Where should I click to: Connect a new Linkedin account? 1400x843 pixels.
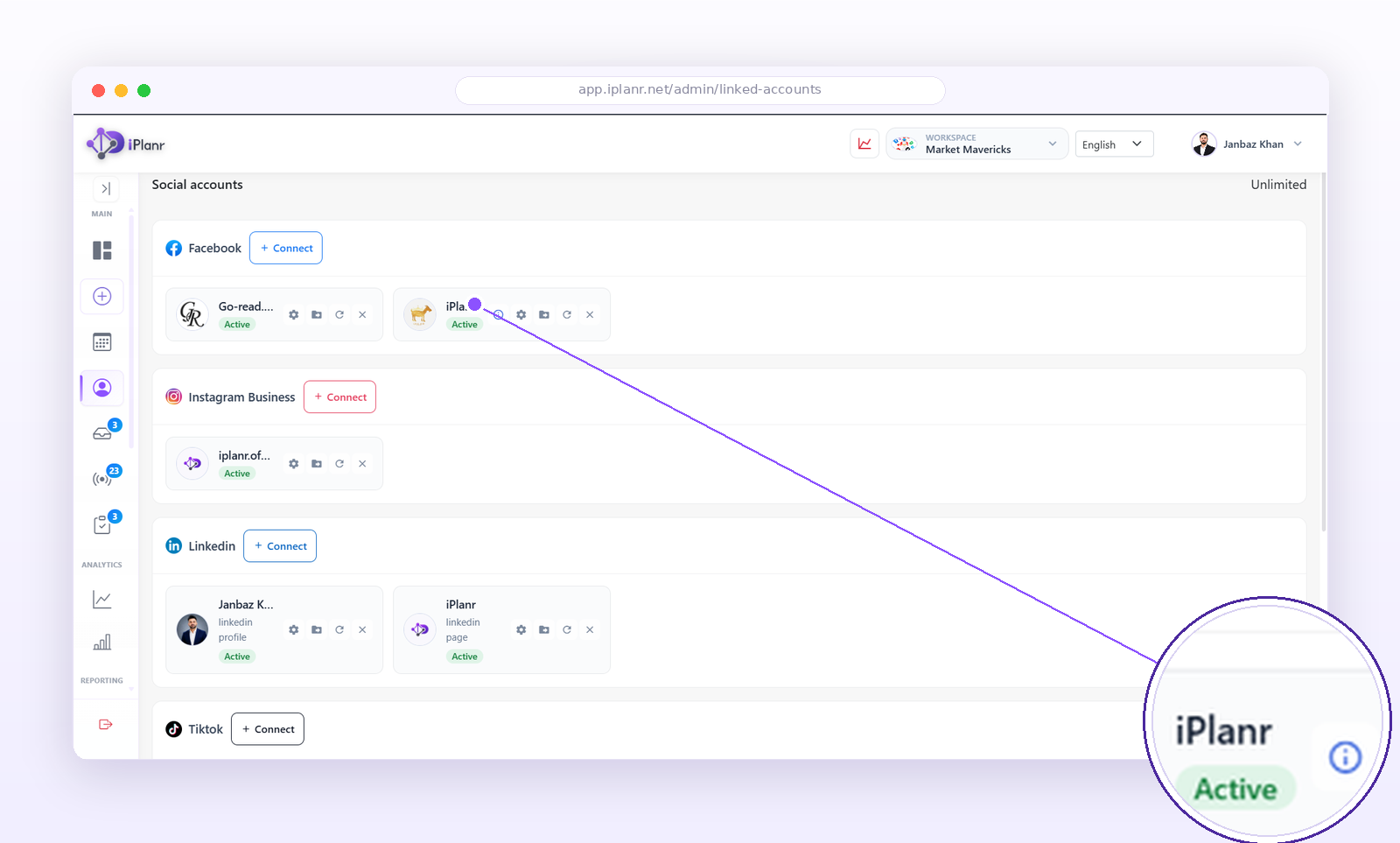(x=280, y=546)
